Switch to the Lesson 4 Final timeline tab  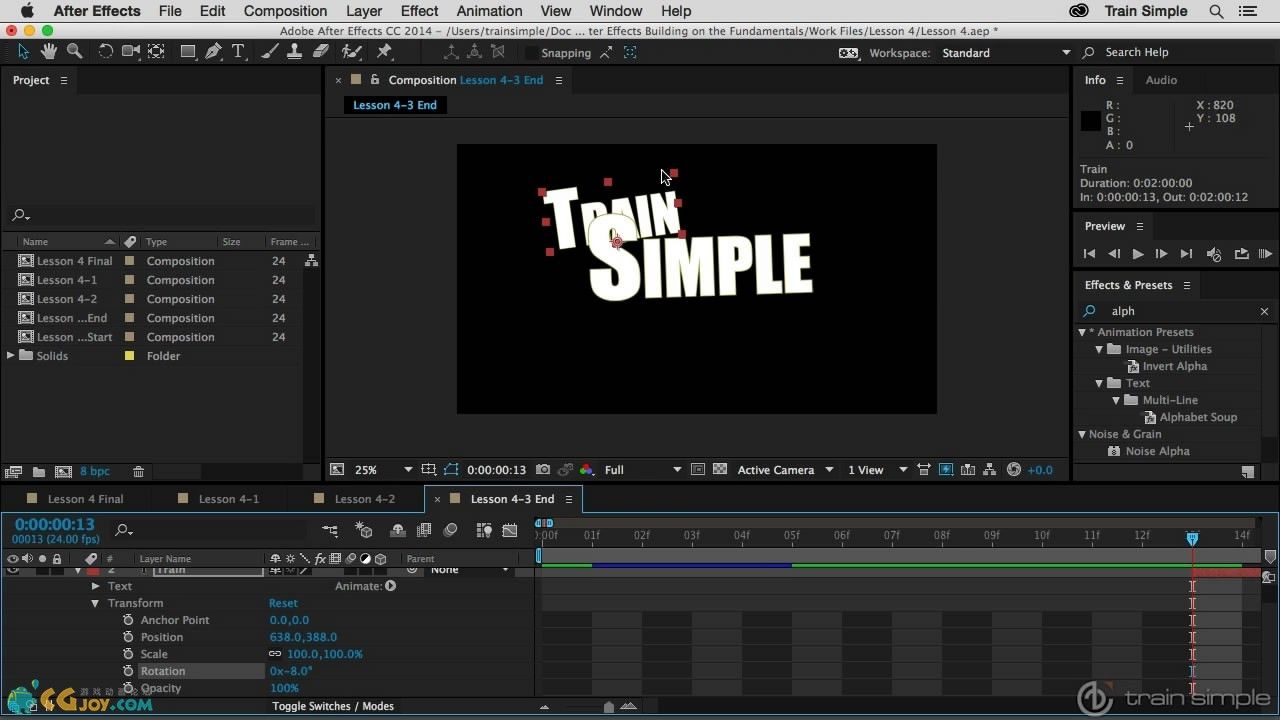coord(85,499)
